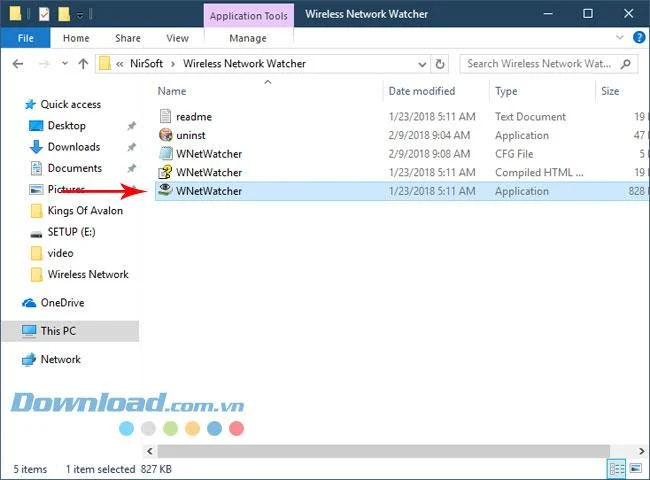Select the WNetWatcher compiled HTML help icon
Image resolution: width=650 pixels, height=480 pixels.
[165, 172]
